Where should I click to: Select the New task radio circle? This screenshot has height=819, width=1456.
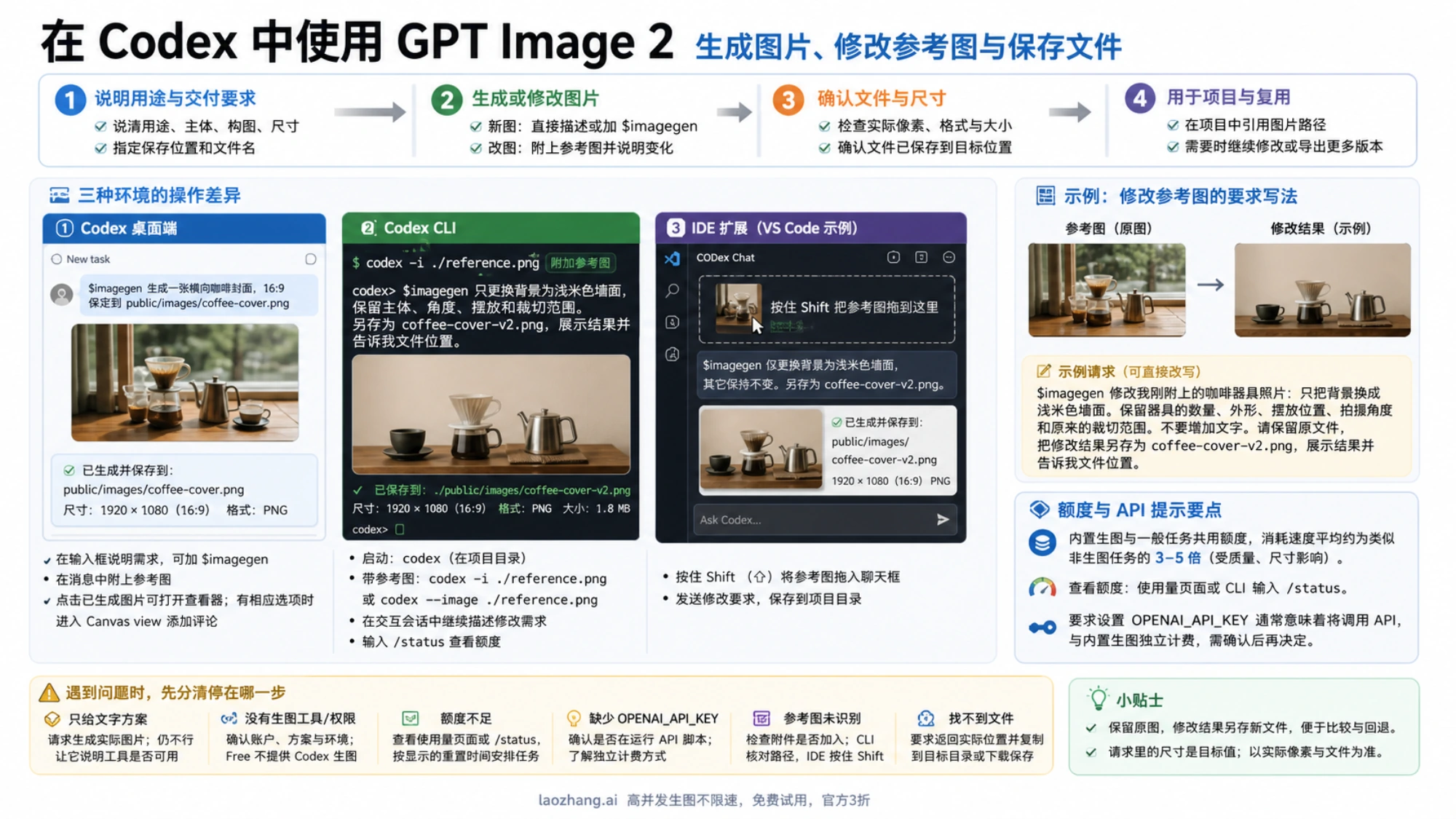click(x=56, y=259)
